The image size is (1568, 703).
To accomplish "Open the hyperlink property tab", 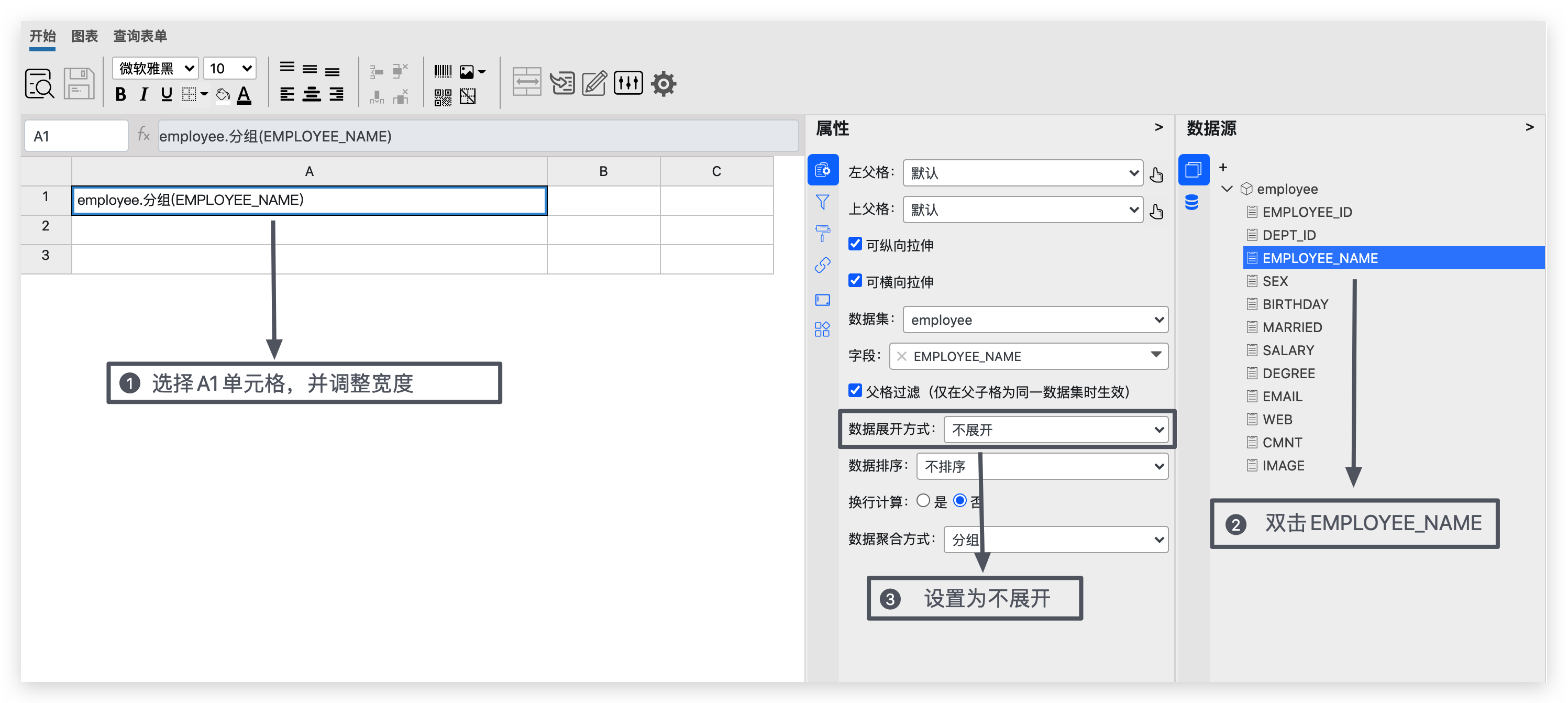I will click(822, 265).
